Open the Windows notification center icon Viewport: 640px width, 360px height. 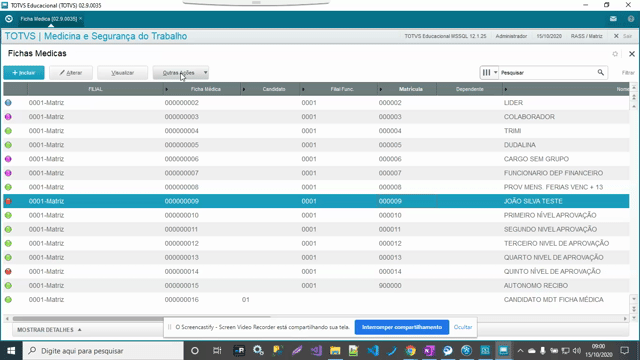[x=624, y=351]
